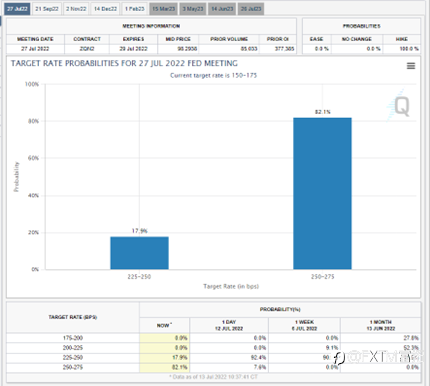Select the 250-275 target rate row
The image size is (430, 386).
(213, 367)
